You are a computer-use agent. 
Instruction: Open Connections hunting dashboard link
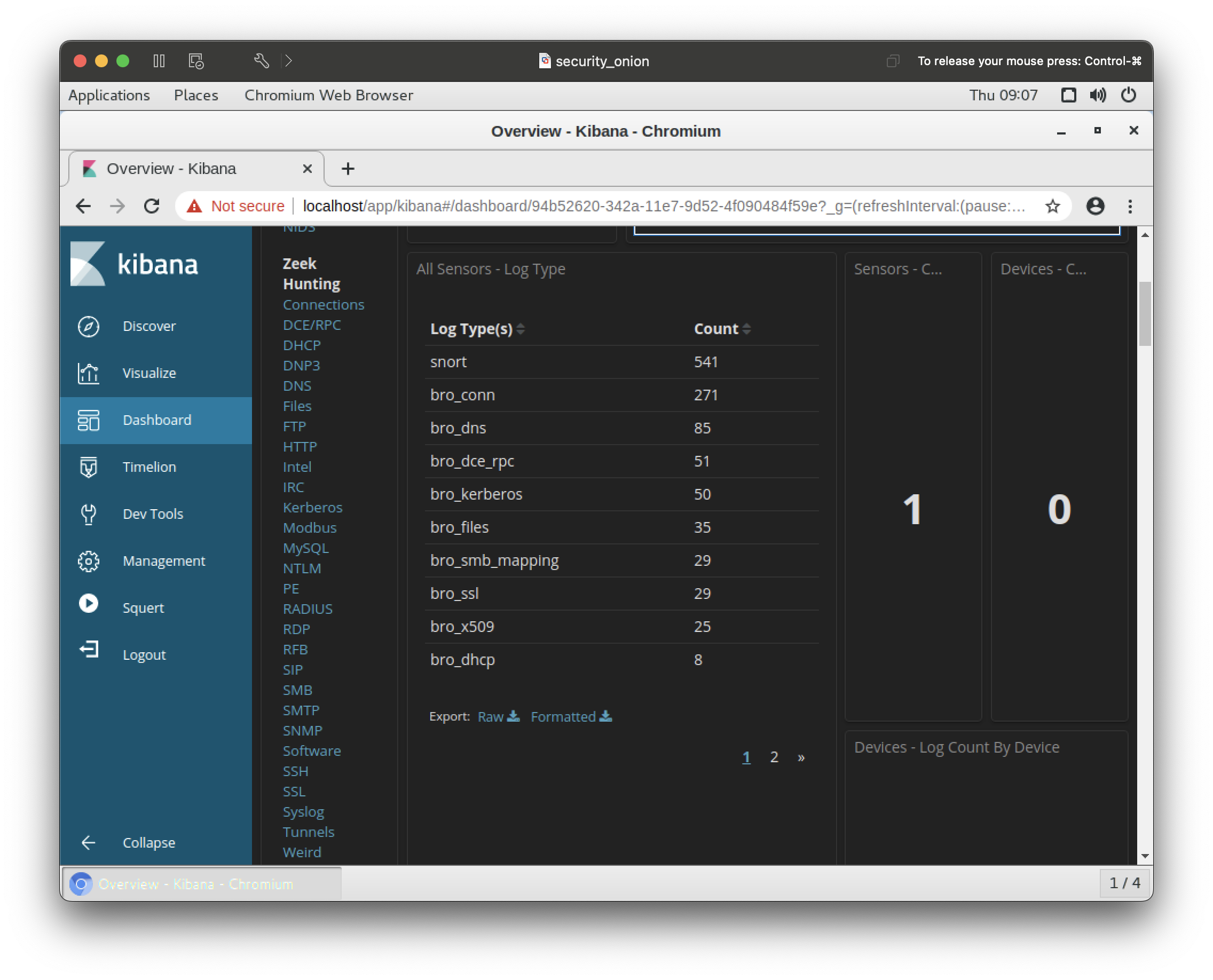324,305
